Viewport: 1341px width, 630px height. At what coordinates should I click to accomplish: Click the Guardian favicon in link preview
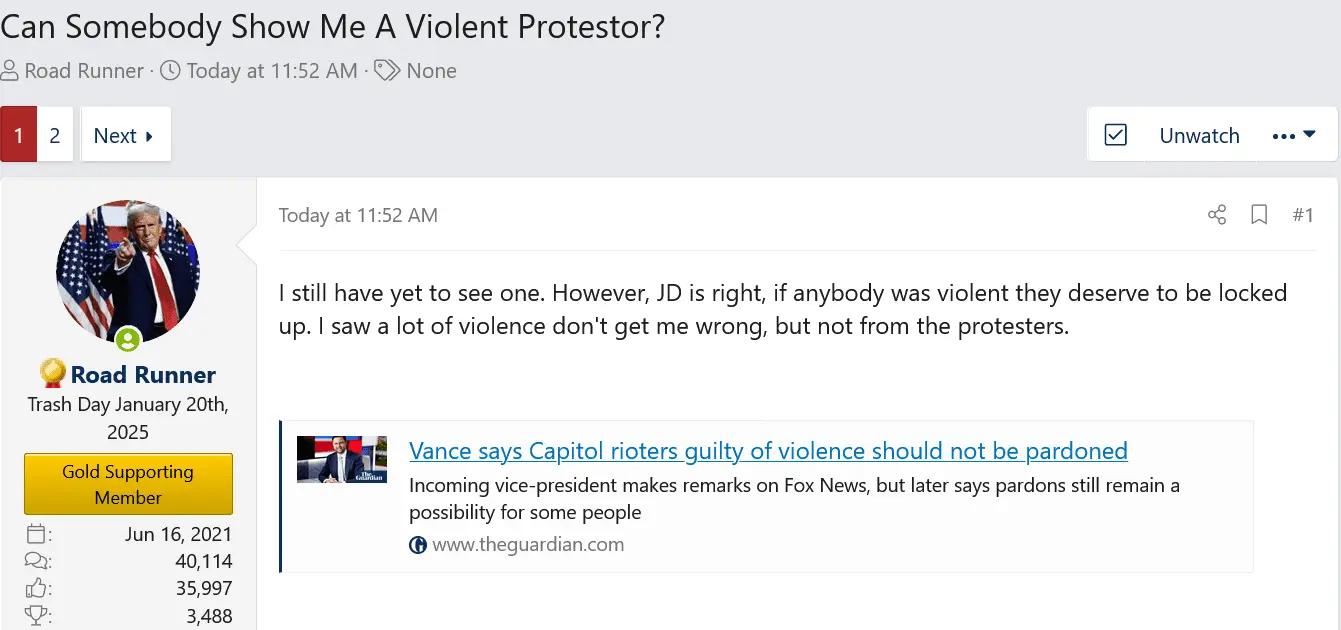(418, 545)
